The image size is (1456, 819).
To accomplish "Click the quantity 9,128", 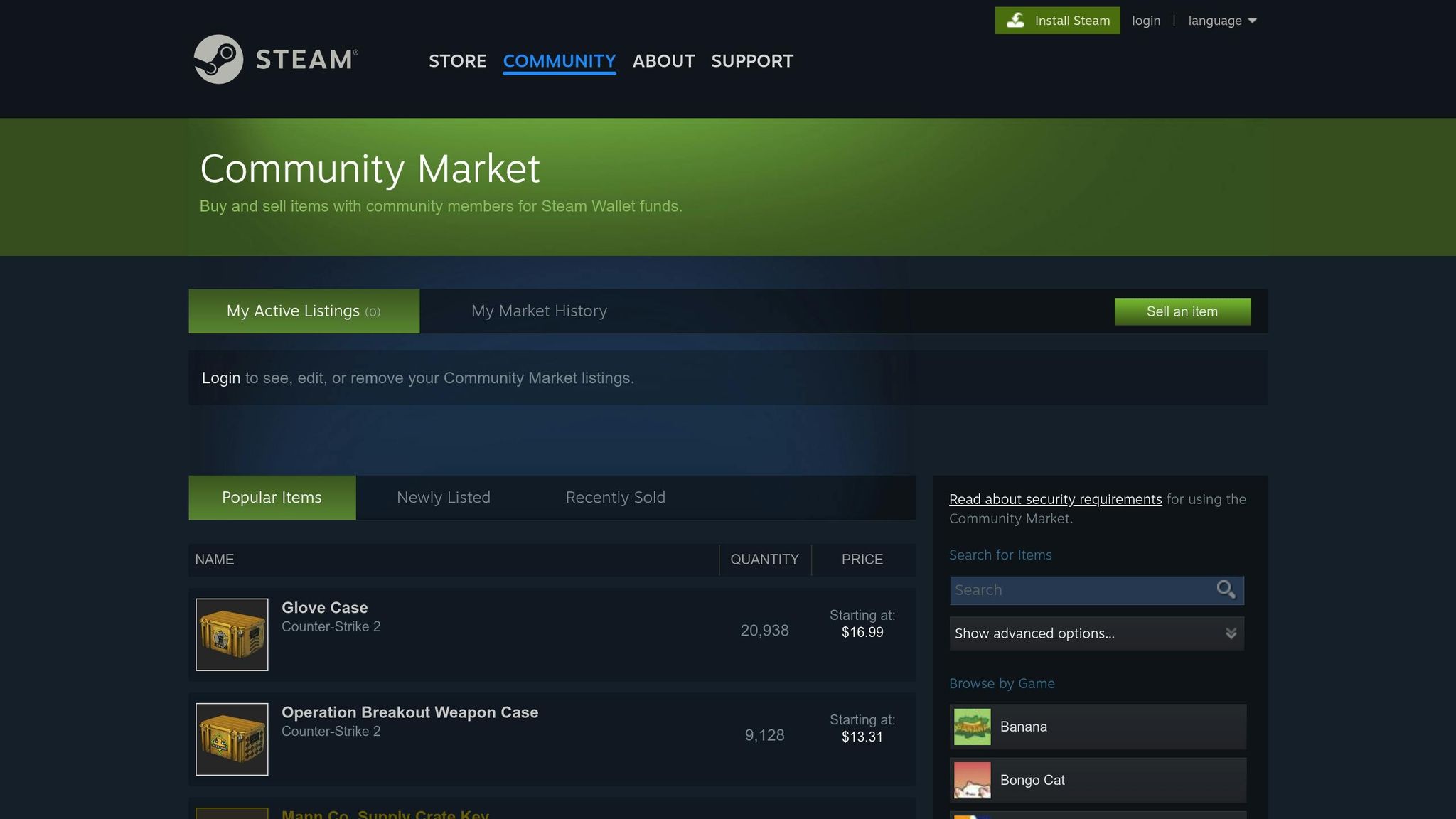I will [x=764, y=735].
